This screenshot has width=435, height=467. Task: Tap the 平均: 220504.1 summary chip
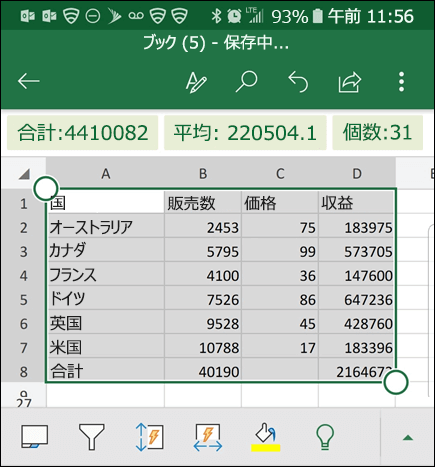point(245,133)
